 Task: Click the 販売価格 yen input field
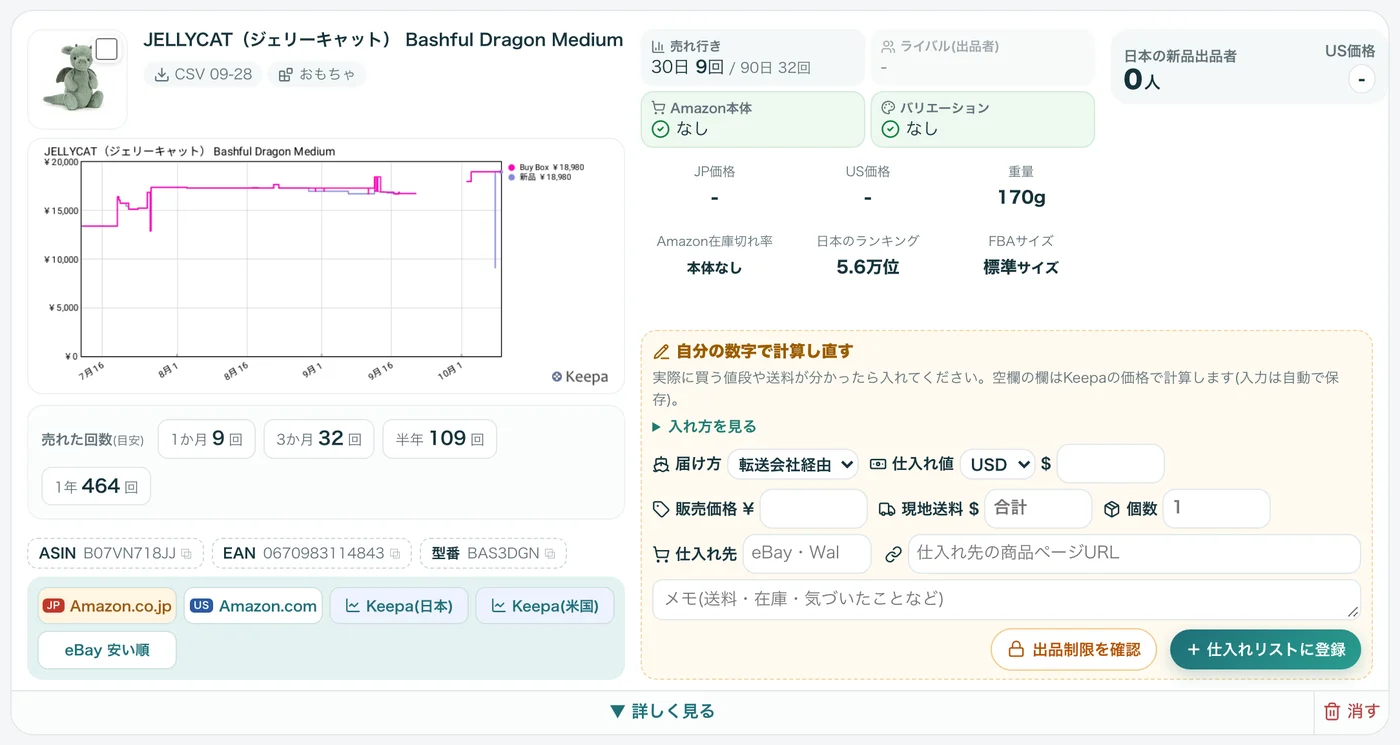(x=813, y=509)
